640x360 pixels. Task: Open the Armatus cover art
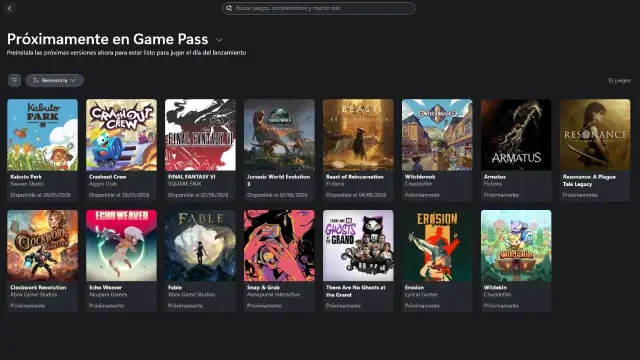(516, 135)
